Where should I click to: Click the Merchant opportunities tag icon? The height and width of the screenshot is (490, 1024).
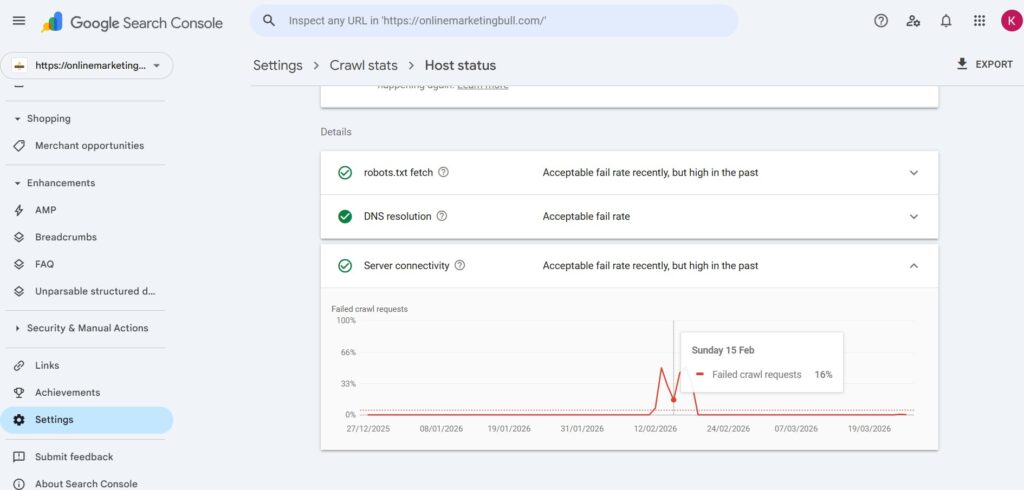pos(19,146)
